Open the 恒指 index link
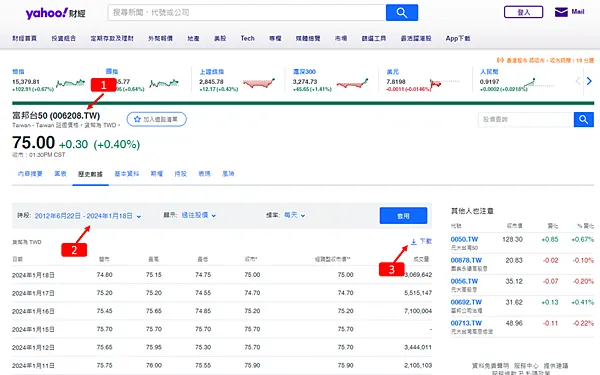 pyautogui.click(x=18, y=72)
